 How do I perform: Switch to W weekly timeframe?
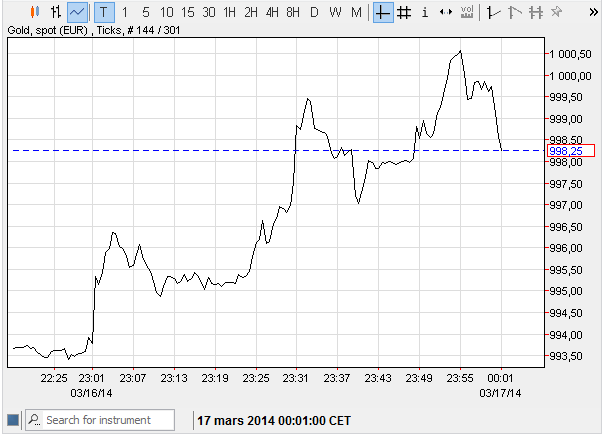[x=335, y=12]
